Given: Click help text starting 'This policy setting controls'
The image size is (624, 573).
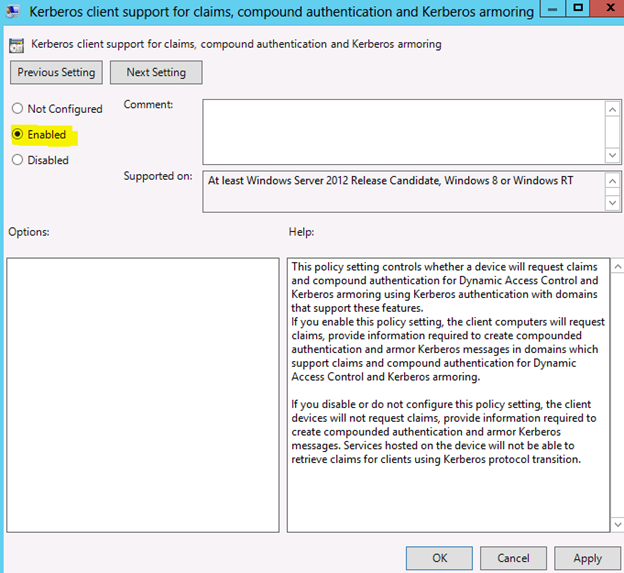Looking at the screenshot, I should pos(445,287).
